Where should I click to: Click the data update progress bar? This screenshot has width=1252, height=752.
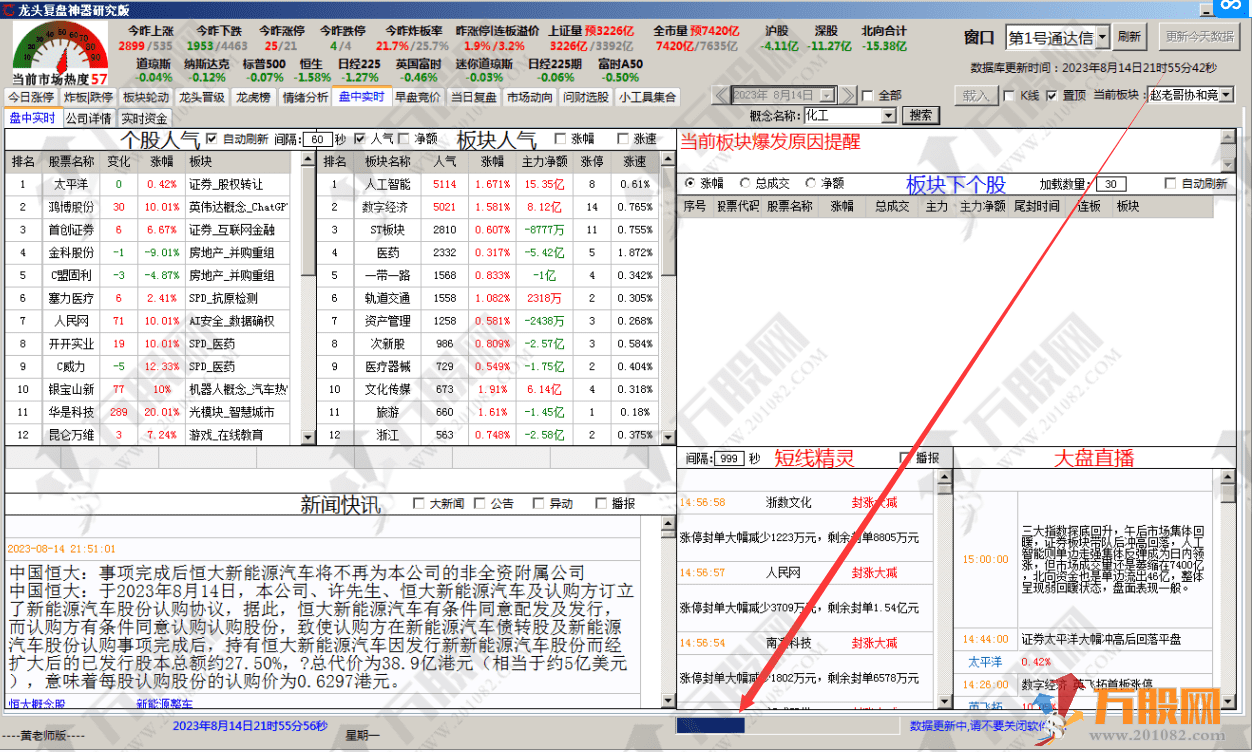point(788,725)
